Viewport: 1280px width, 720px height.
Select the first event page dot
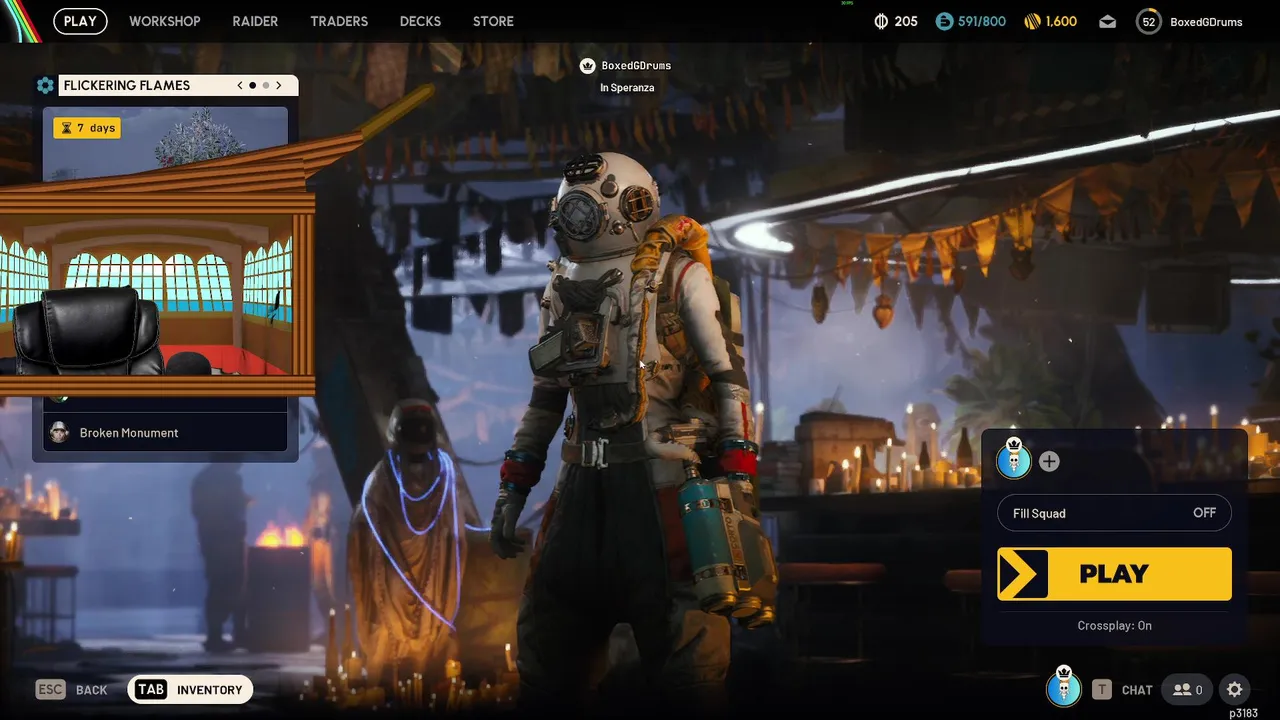point(252,85)
